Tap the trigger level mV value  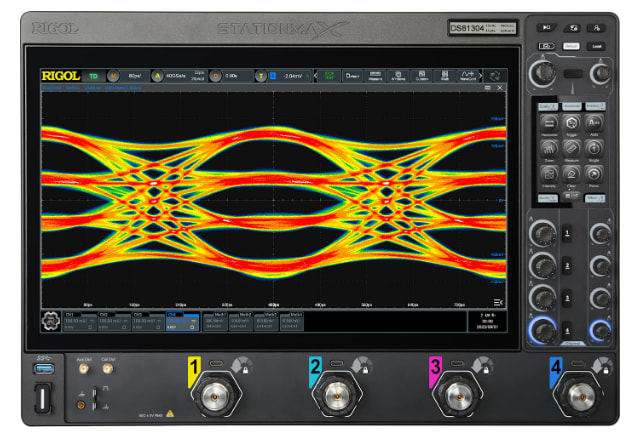[293, 76]
